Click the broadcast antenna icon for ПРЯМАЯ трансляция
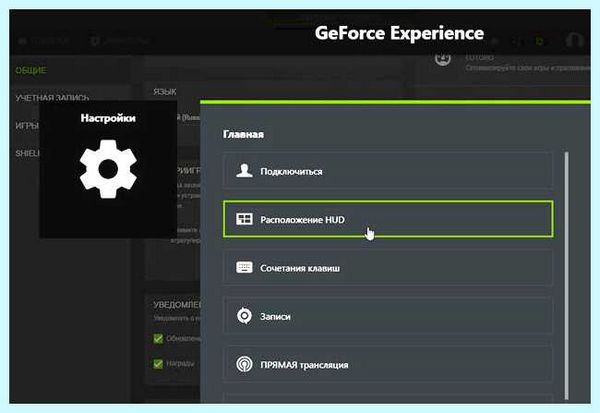The height and width of the screenshot is (413, 600). coord(244,364)
